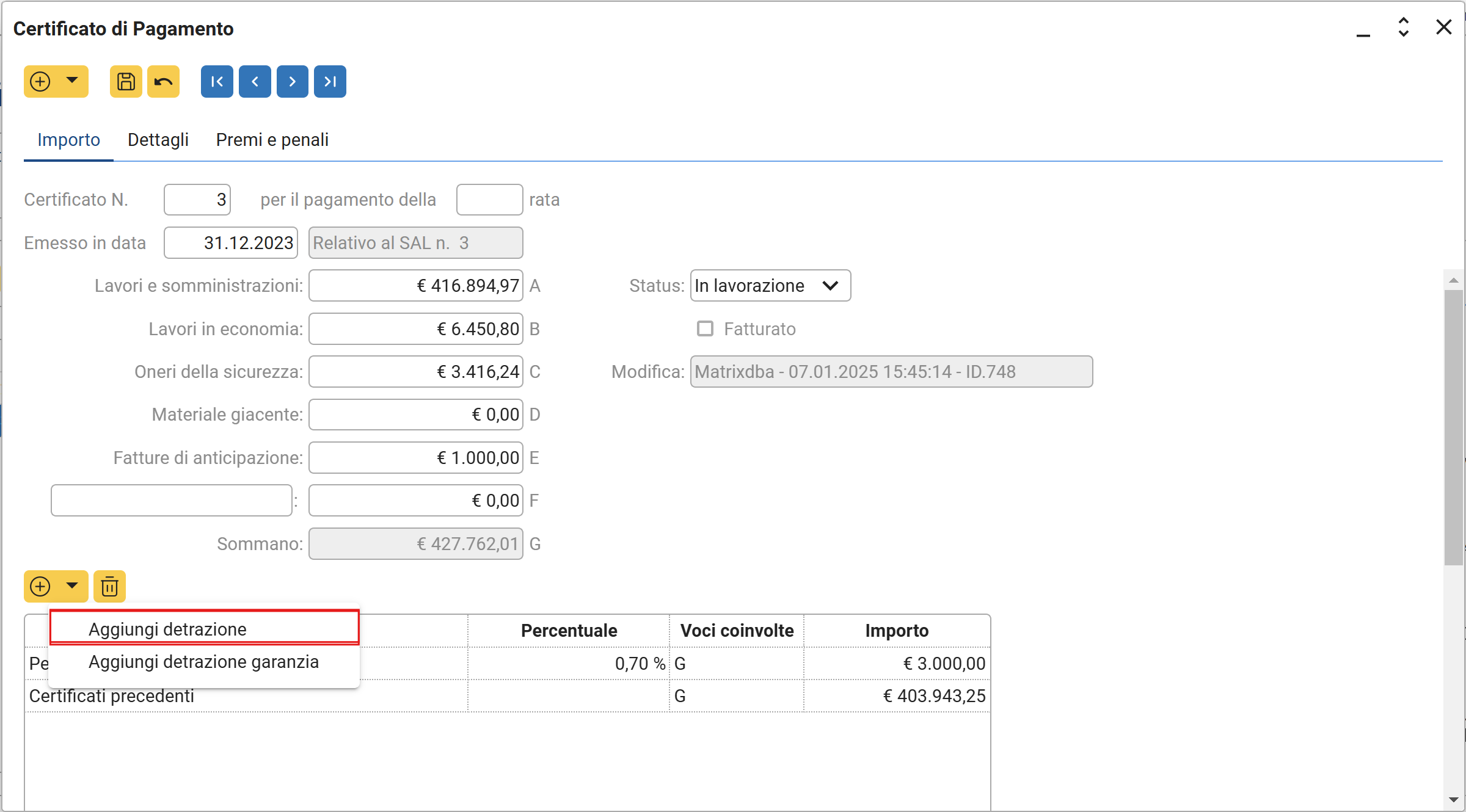Jump to the last record

(x=330, y=81)
